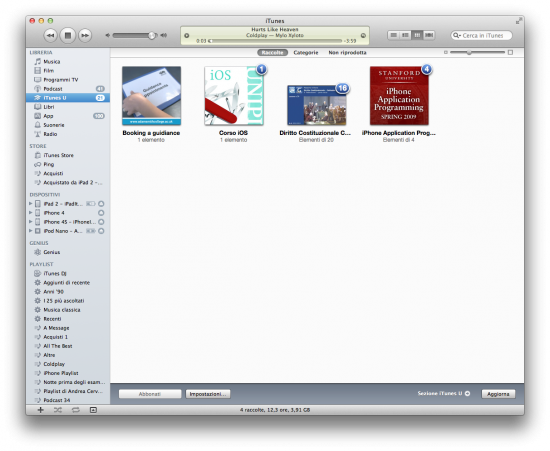
Task: Click the Abbonati button
Action: click(150, 394)
